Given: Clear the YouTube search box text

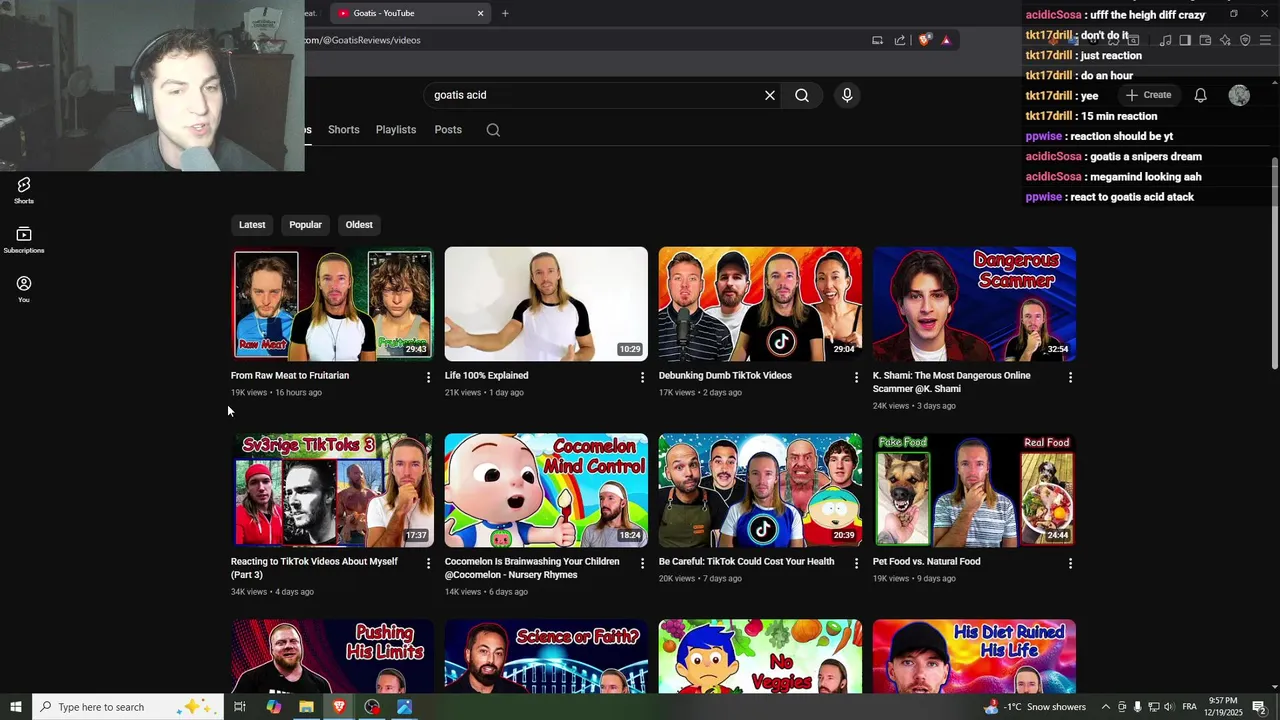Looking at the screenshot, I should (770, 95).
